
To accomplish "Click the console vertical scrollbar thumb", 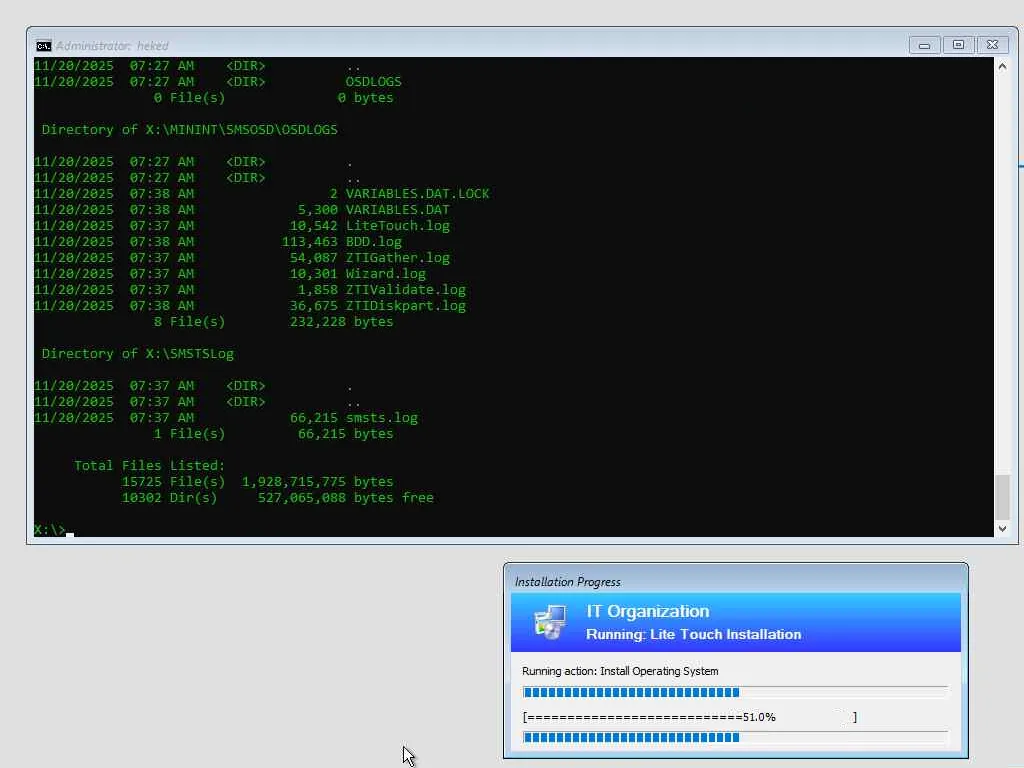I will tap(1002, 498).
